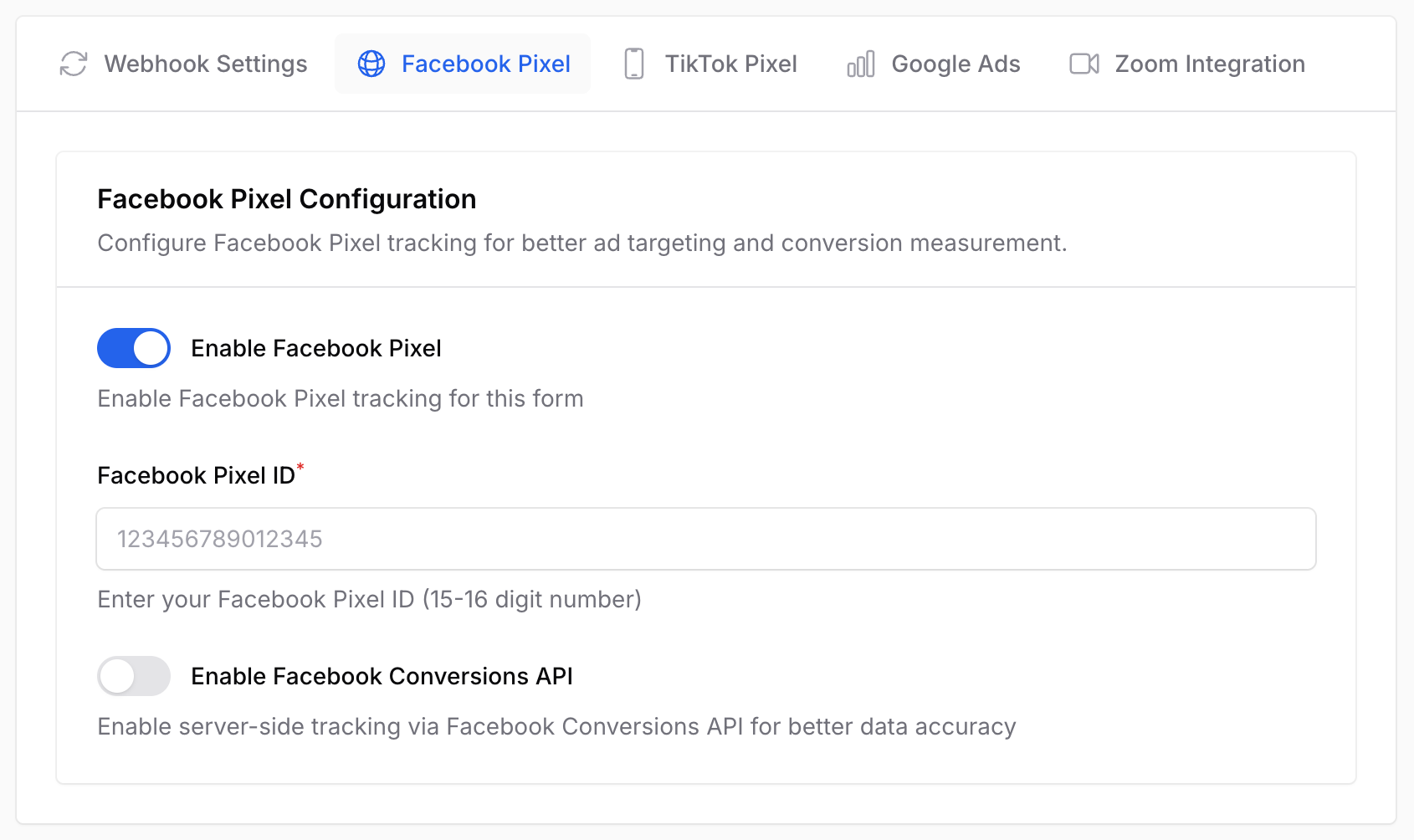Select the Google Ads tab
1414x840 pixels.
(933, 64)
